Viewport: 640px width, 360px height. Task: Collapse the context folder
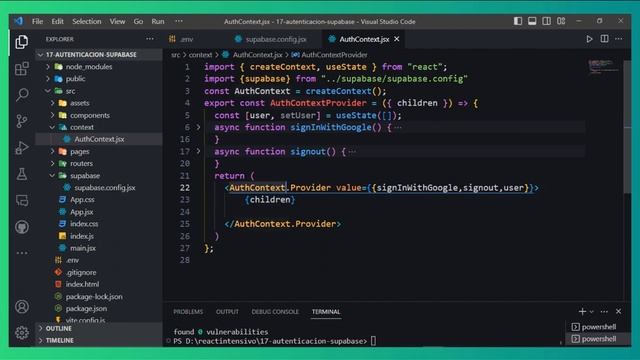pyautogui.click(x=52, y=127)
